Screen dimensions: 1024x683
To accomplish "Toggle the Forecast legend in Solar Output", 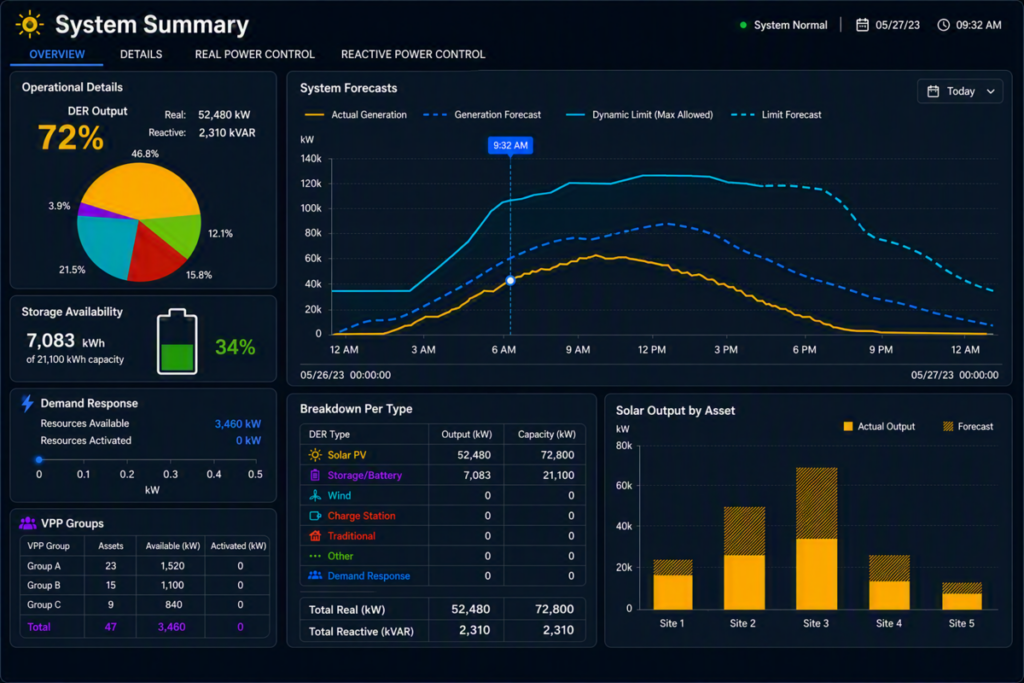I will click(968, 426).
